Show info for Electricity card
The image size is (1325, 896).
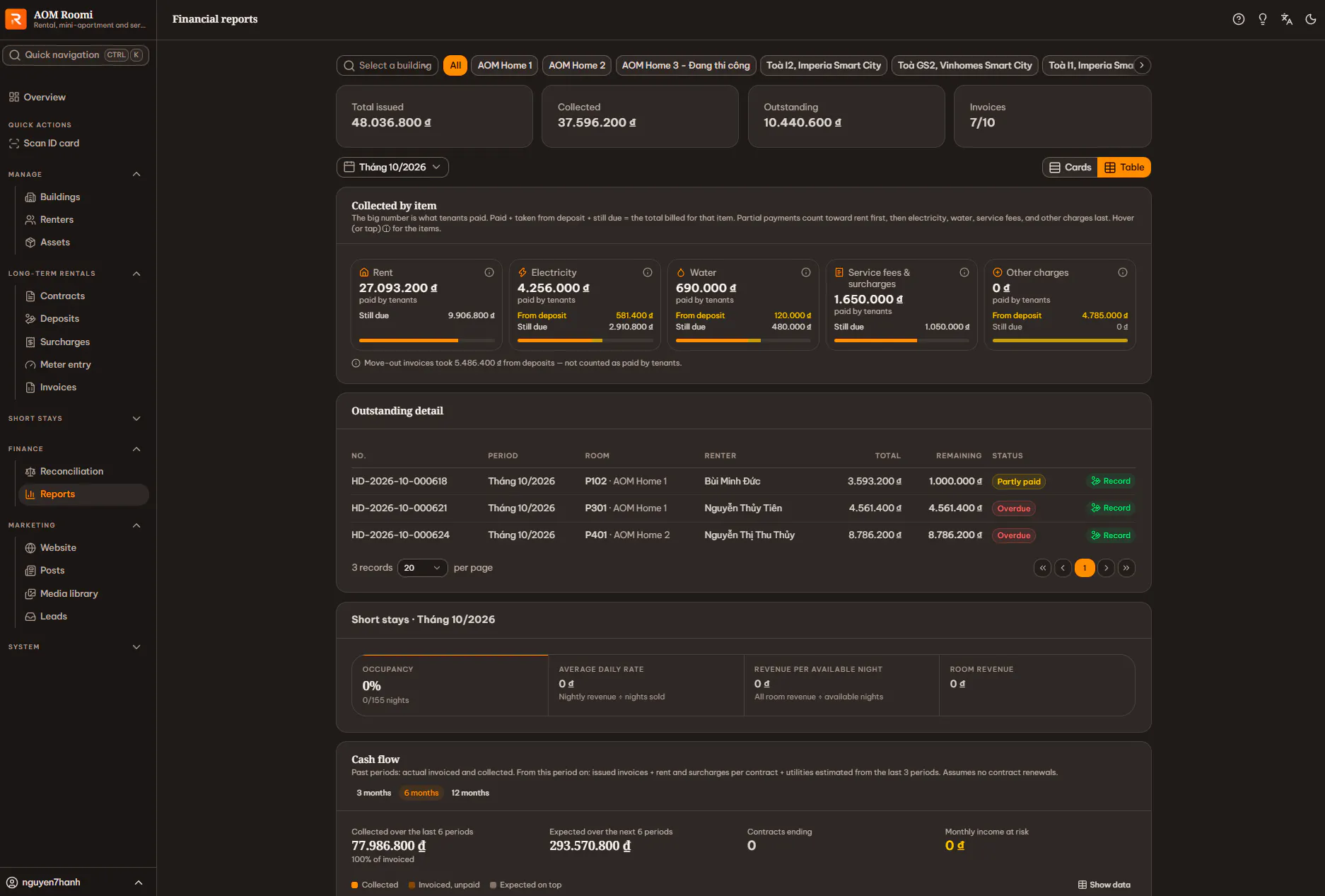pyautogui.click(x=647, y=272)
